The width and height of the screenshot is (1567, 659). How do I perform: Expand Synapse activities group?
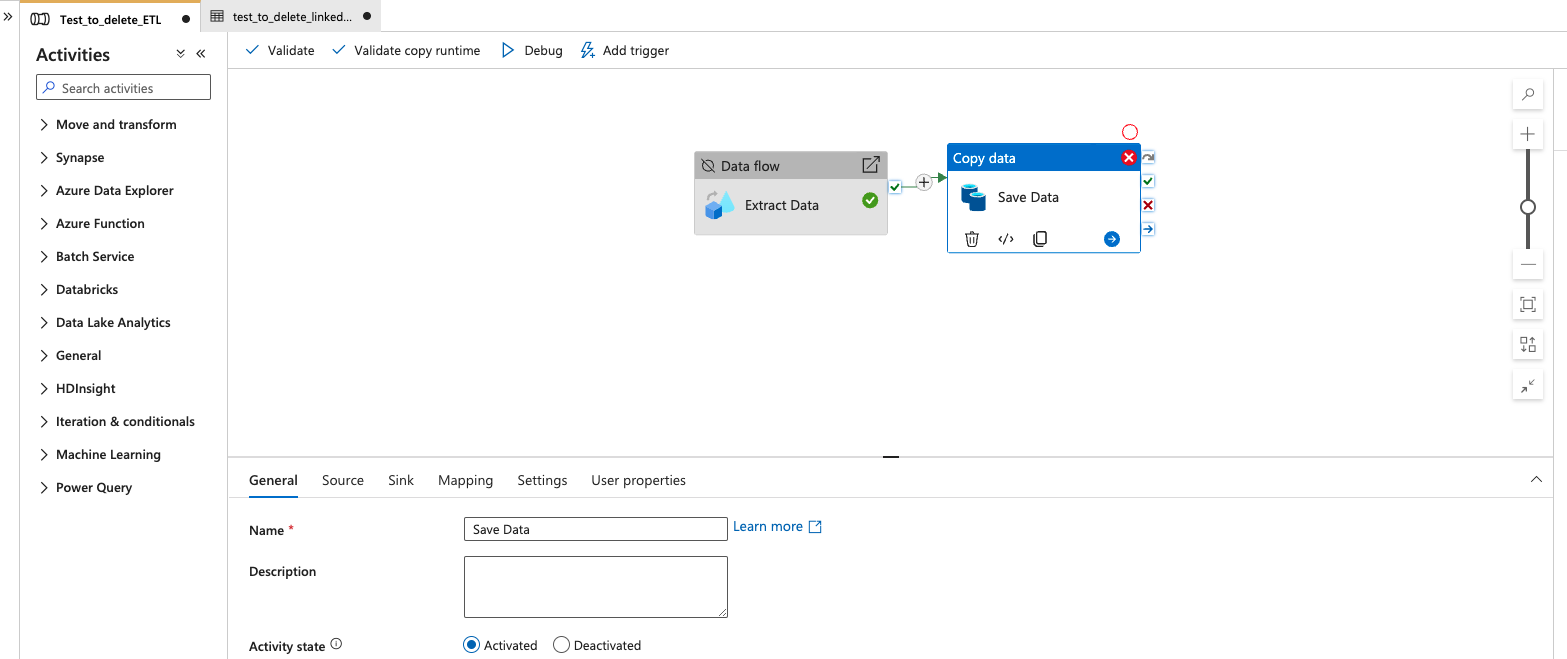[44, 158]
